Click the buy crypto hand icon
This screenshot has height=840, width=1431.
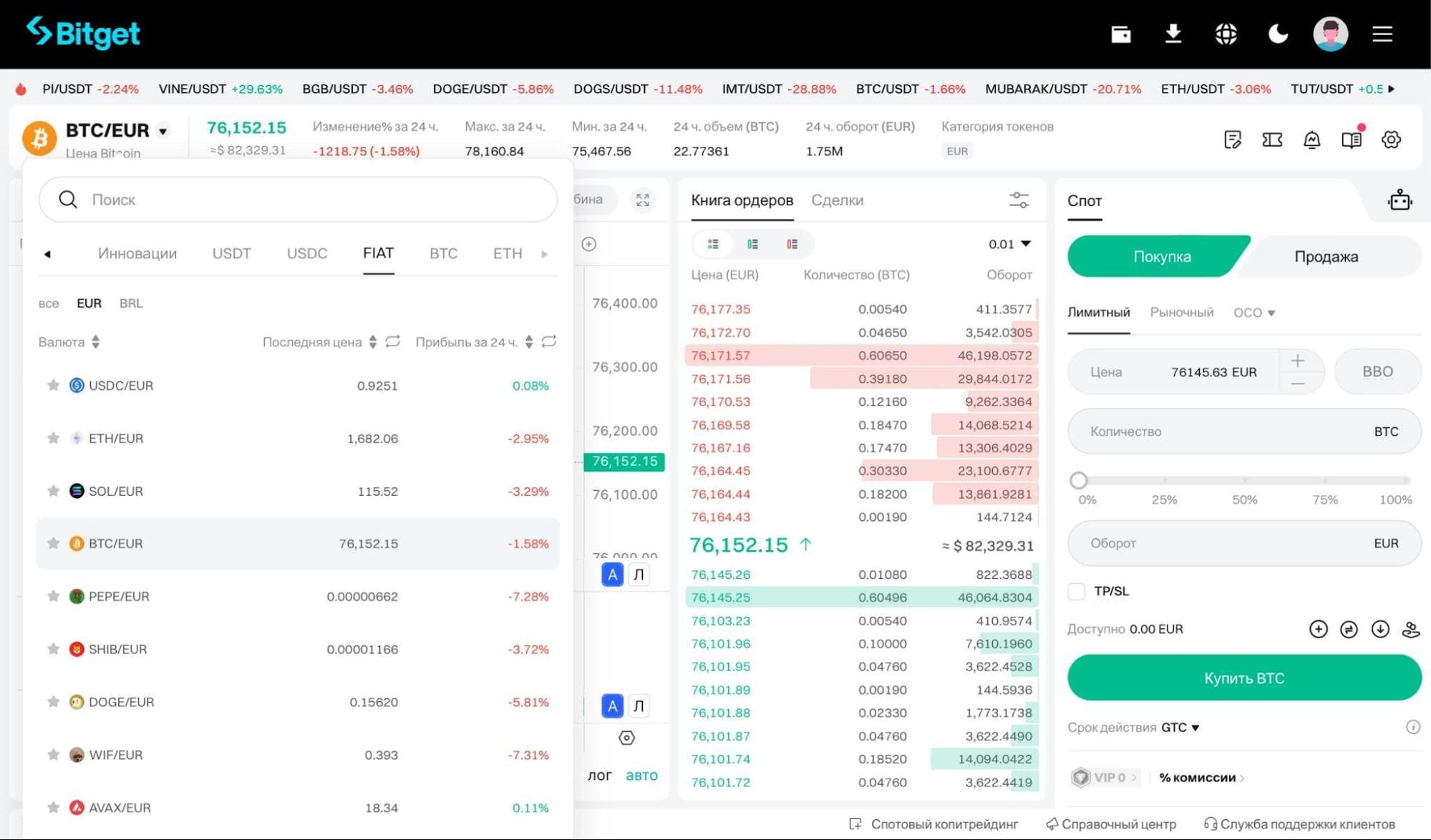point(1411,629)
